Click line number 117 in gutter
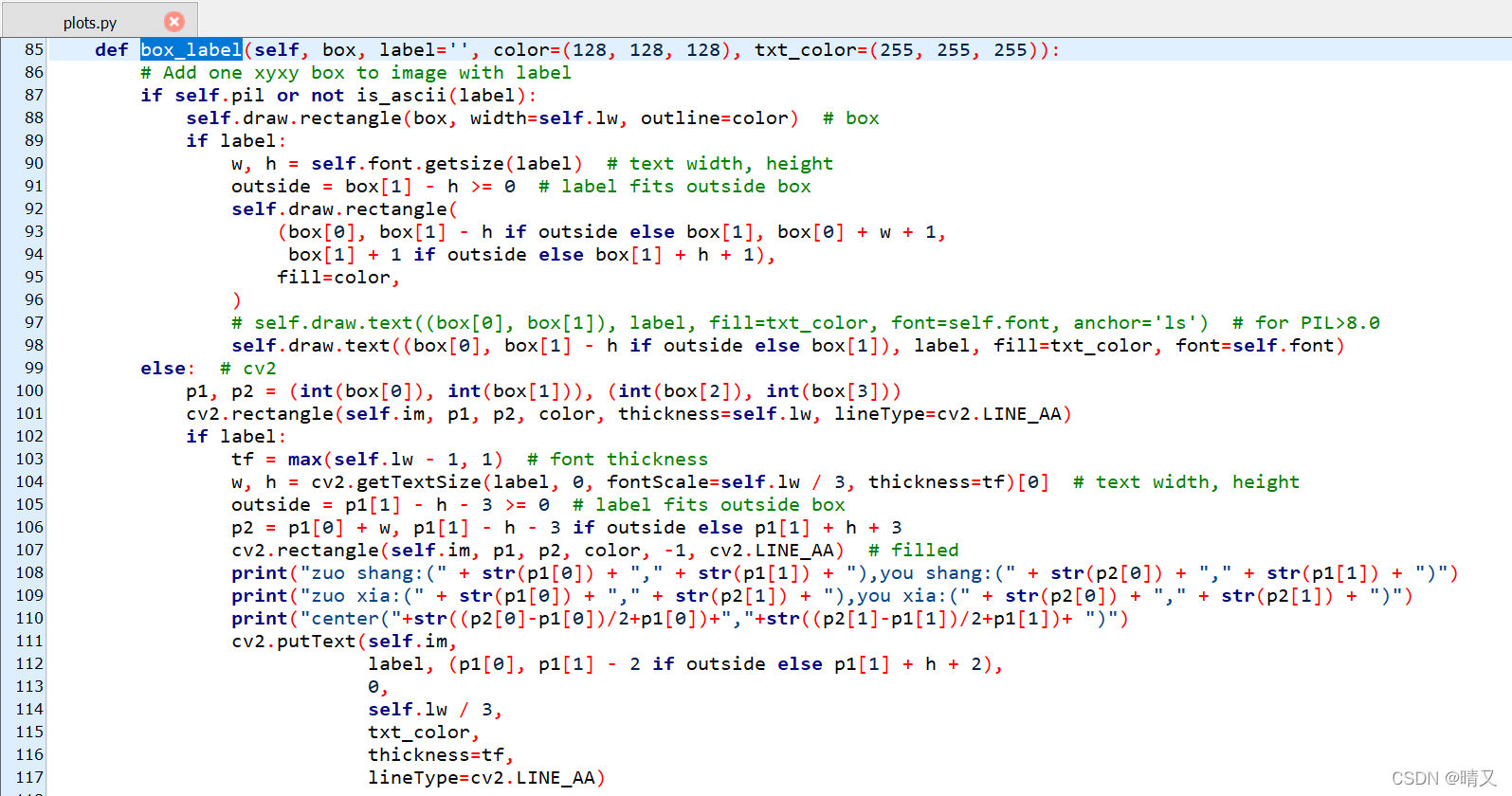Viewport: 1512px width, 796px height. click(x=29, y=777)
